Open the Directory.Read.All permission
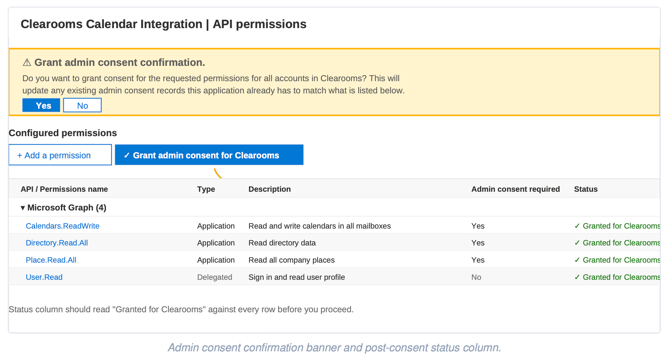Image resolution: width=670 pixels, height=361 pixels. [x=57, y=243]
